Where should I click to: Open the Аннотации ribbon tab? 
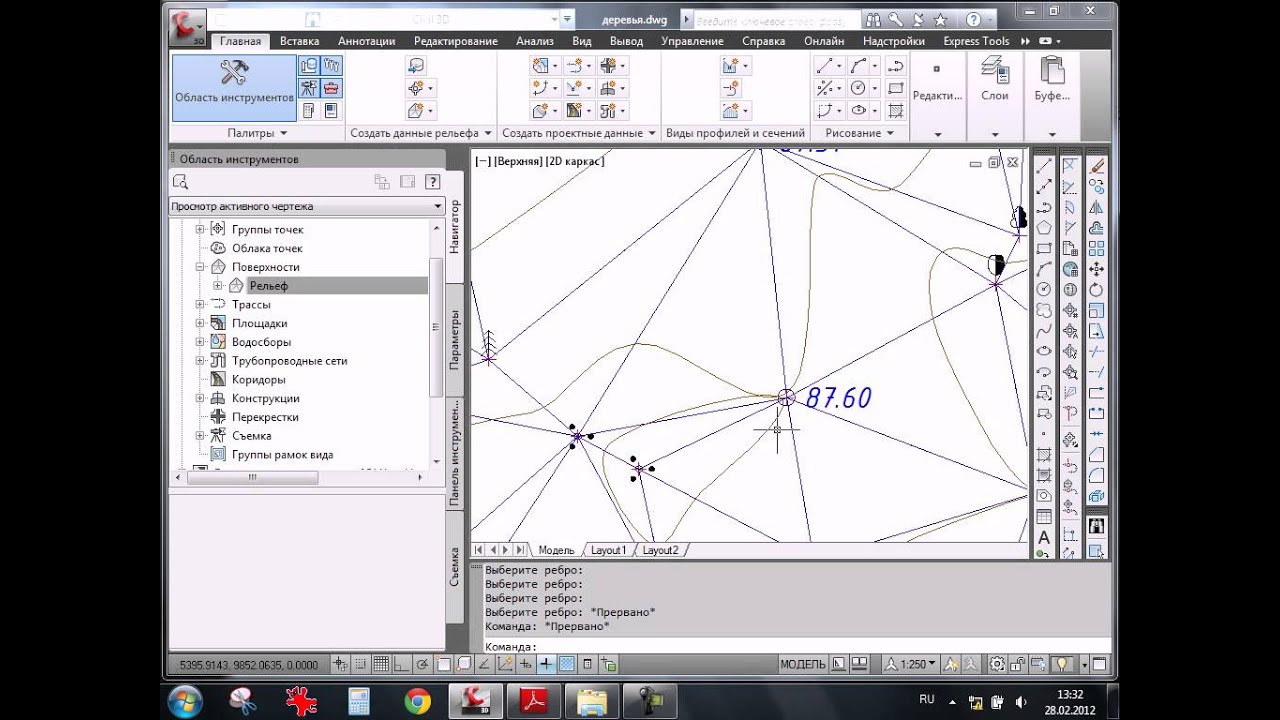367,41
